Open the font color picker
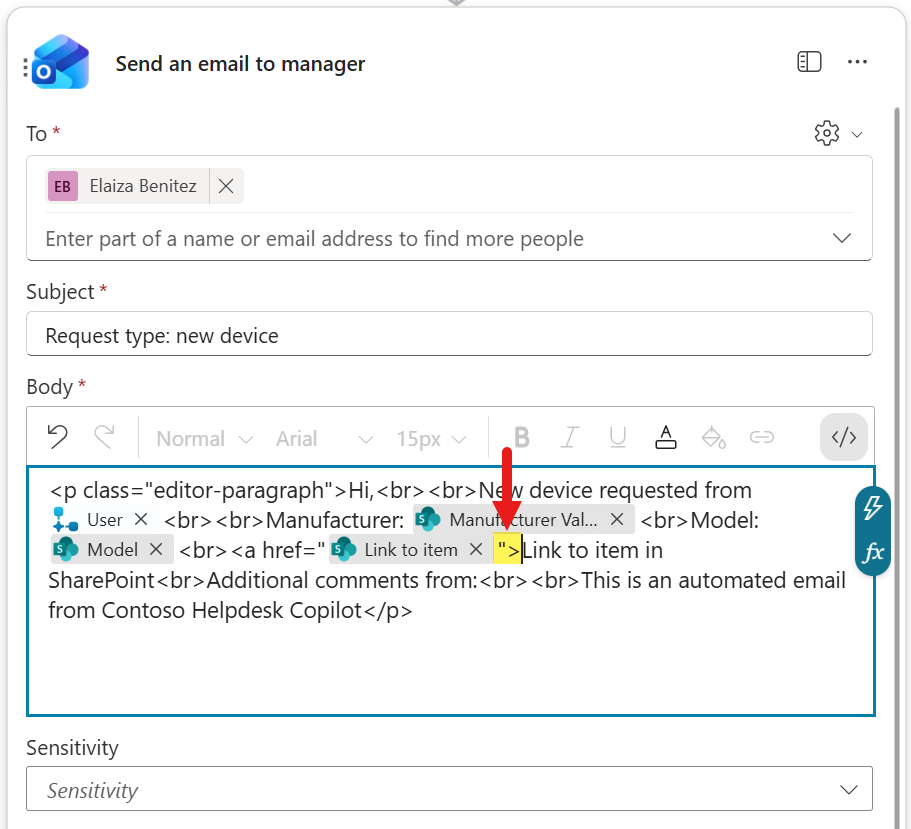This screenshot has width=911, height=829. pyautogui.click(x=666, y=438)
